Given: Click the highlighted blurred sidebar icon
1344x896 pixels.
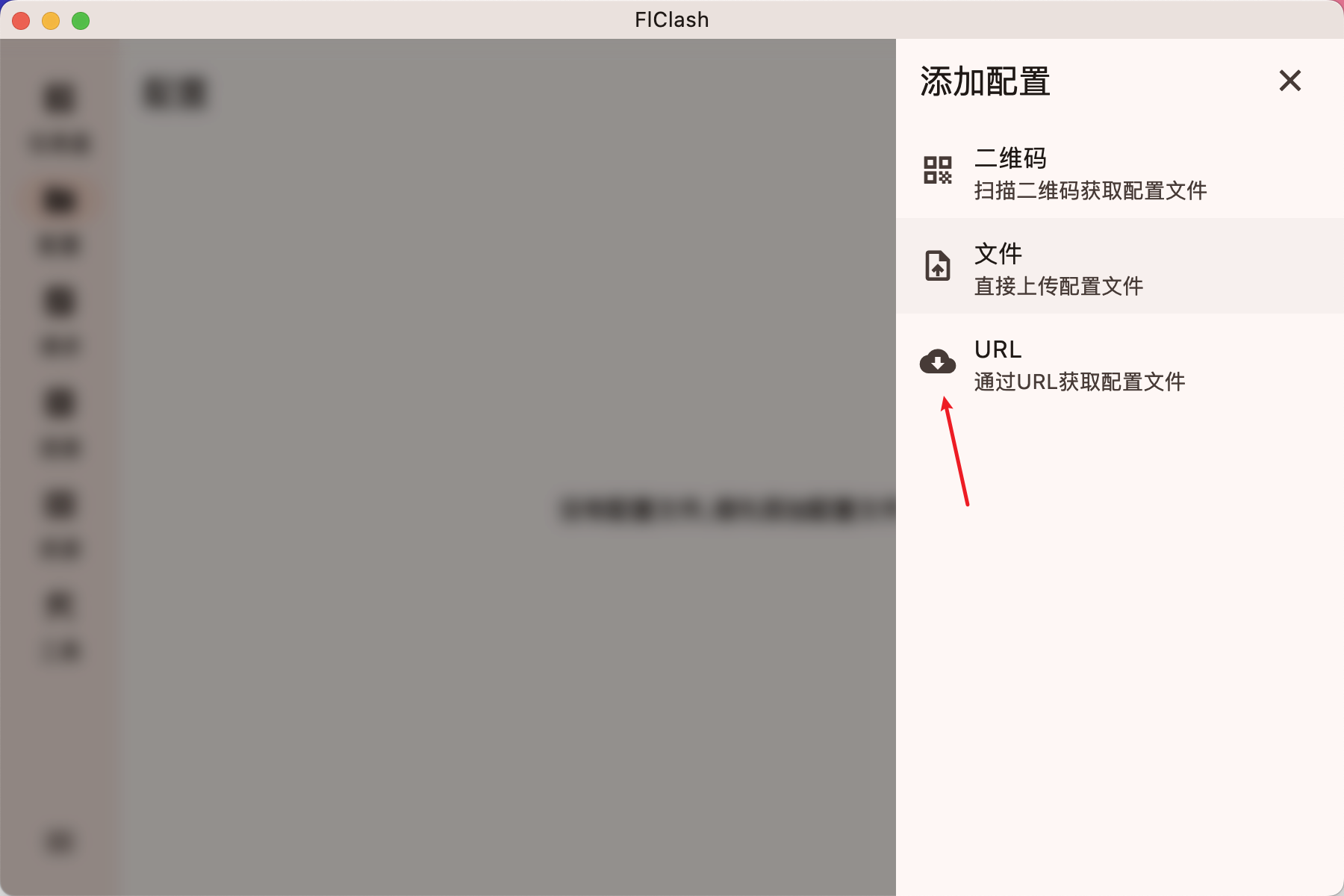Looking at the screenshot, I should click(x=60, y=200).
